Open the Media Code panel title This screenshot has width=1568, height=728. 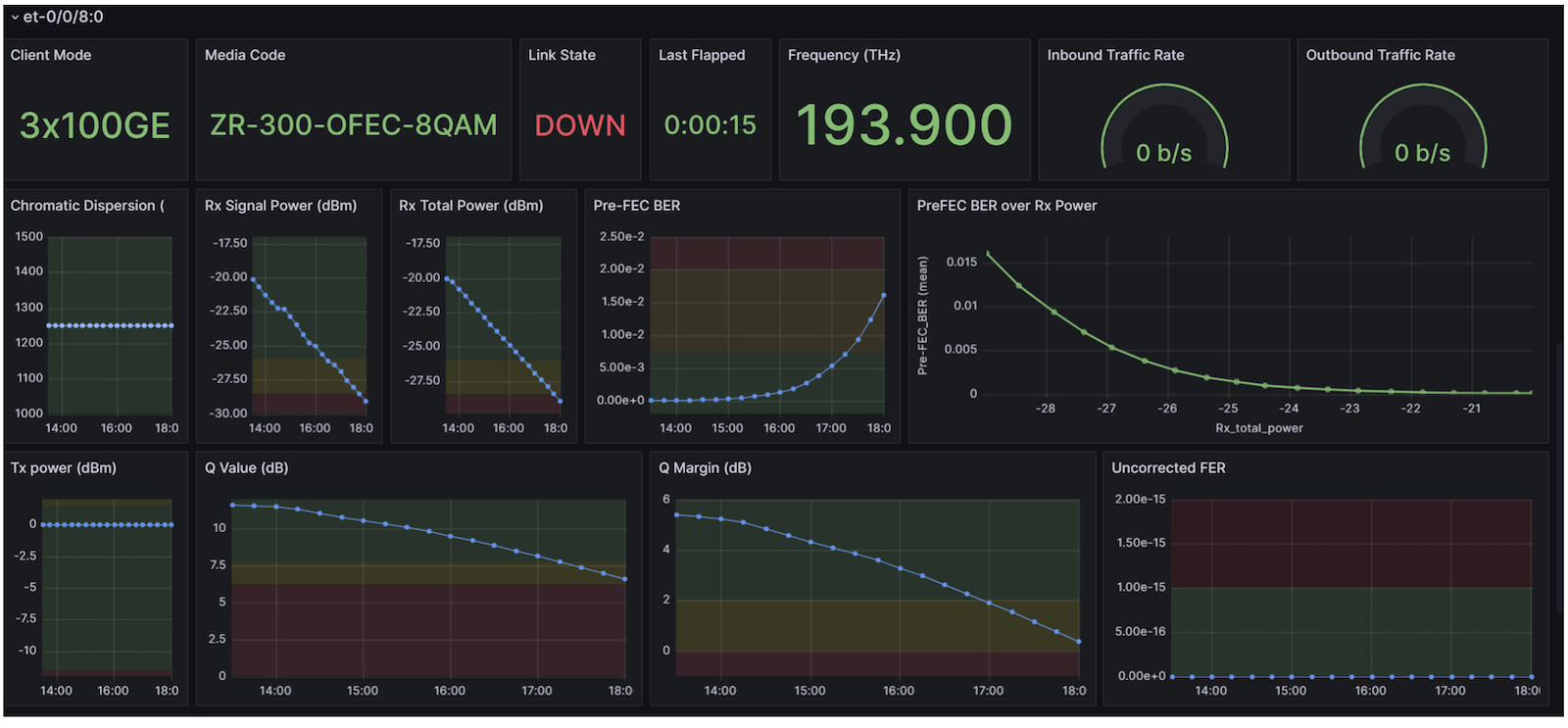[x=245, y=55]
